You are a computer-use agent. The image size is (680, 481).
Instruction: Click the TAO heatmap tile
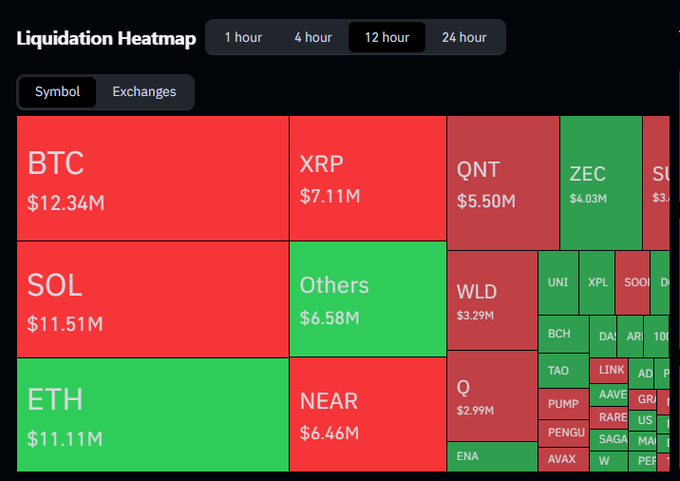click(563, 371)
